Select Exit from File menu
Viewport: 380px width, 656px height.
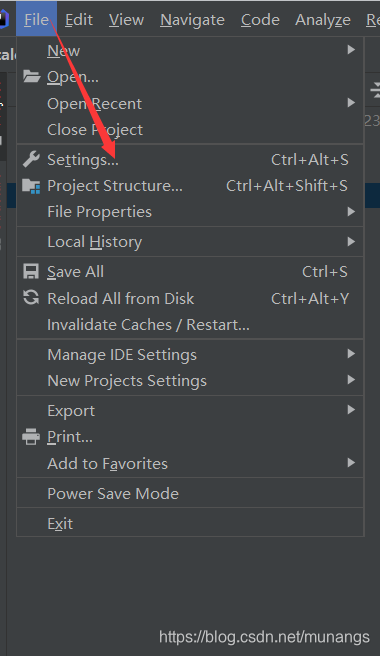pyautogui.click(x=190, y=523)
